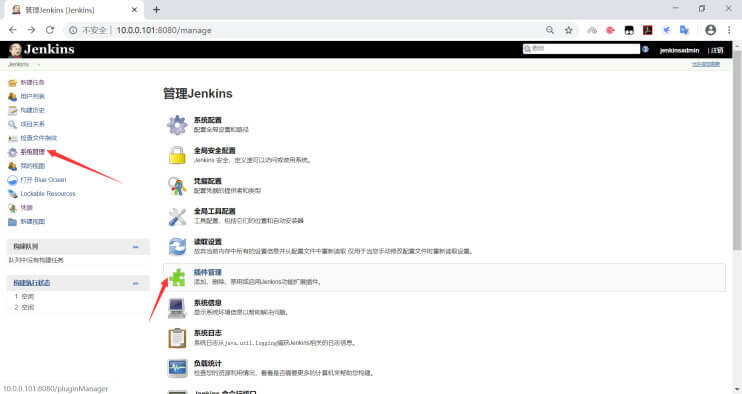Open the 系统日志 heading link
Viewport: 742px width, 394px height.
(207, 333)
